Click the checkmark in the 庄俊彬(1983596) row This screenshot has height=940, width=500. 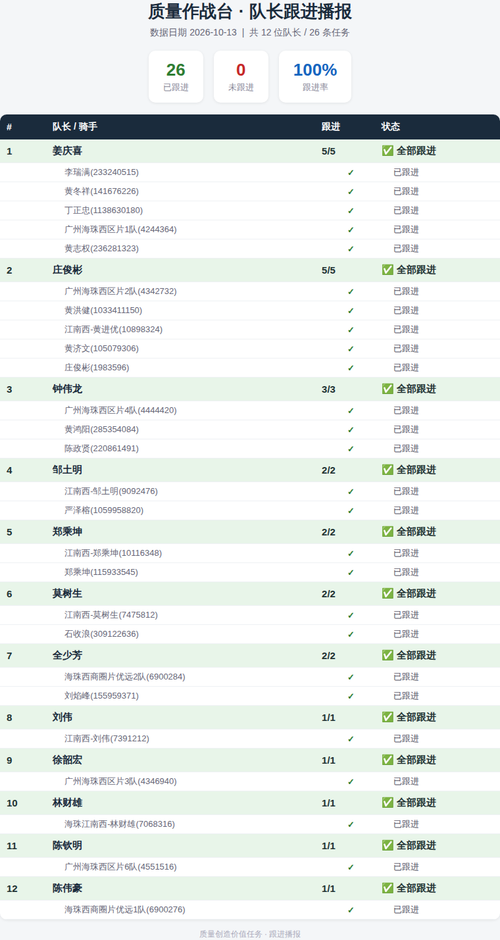click(x=351, y=368)
